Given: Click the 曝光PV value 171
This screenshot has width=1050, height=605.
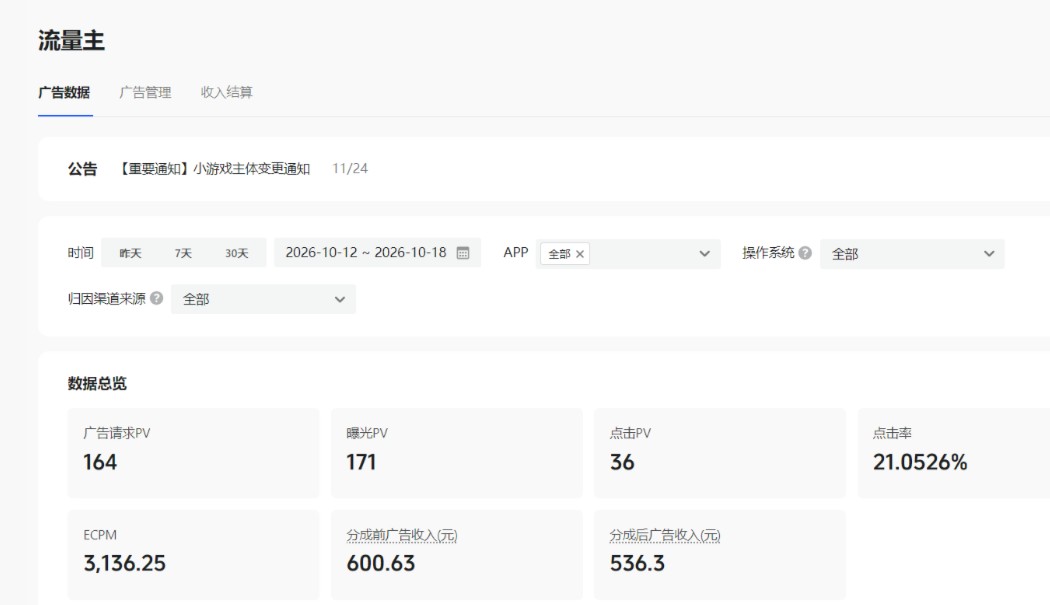Looking at the screenshot, I should point(361,462).
